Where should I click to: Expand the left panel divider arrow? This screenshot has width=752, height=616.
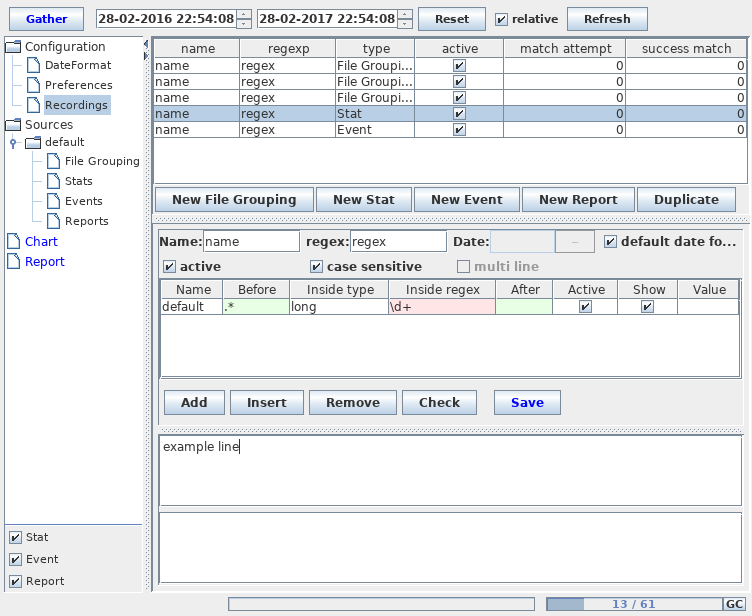click(146, 56)
